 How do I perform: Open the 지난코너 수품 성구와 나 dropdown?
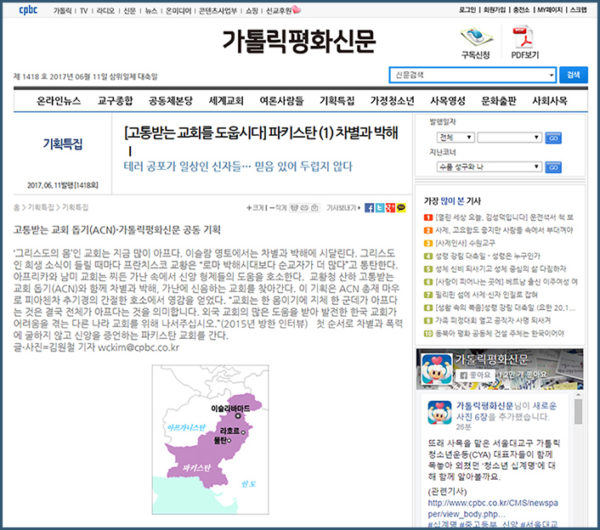point(489,167)
